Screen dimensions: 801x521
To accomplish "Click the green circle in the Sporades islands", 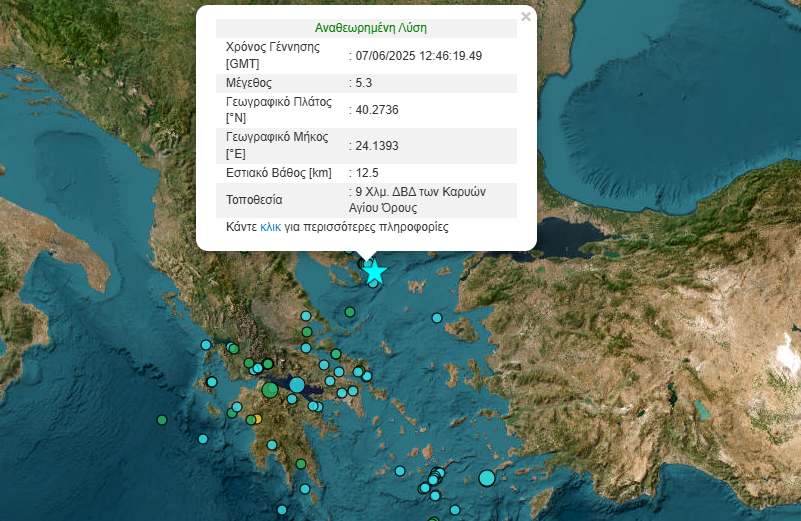I will [x=351, y=311].
